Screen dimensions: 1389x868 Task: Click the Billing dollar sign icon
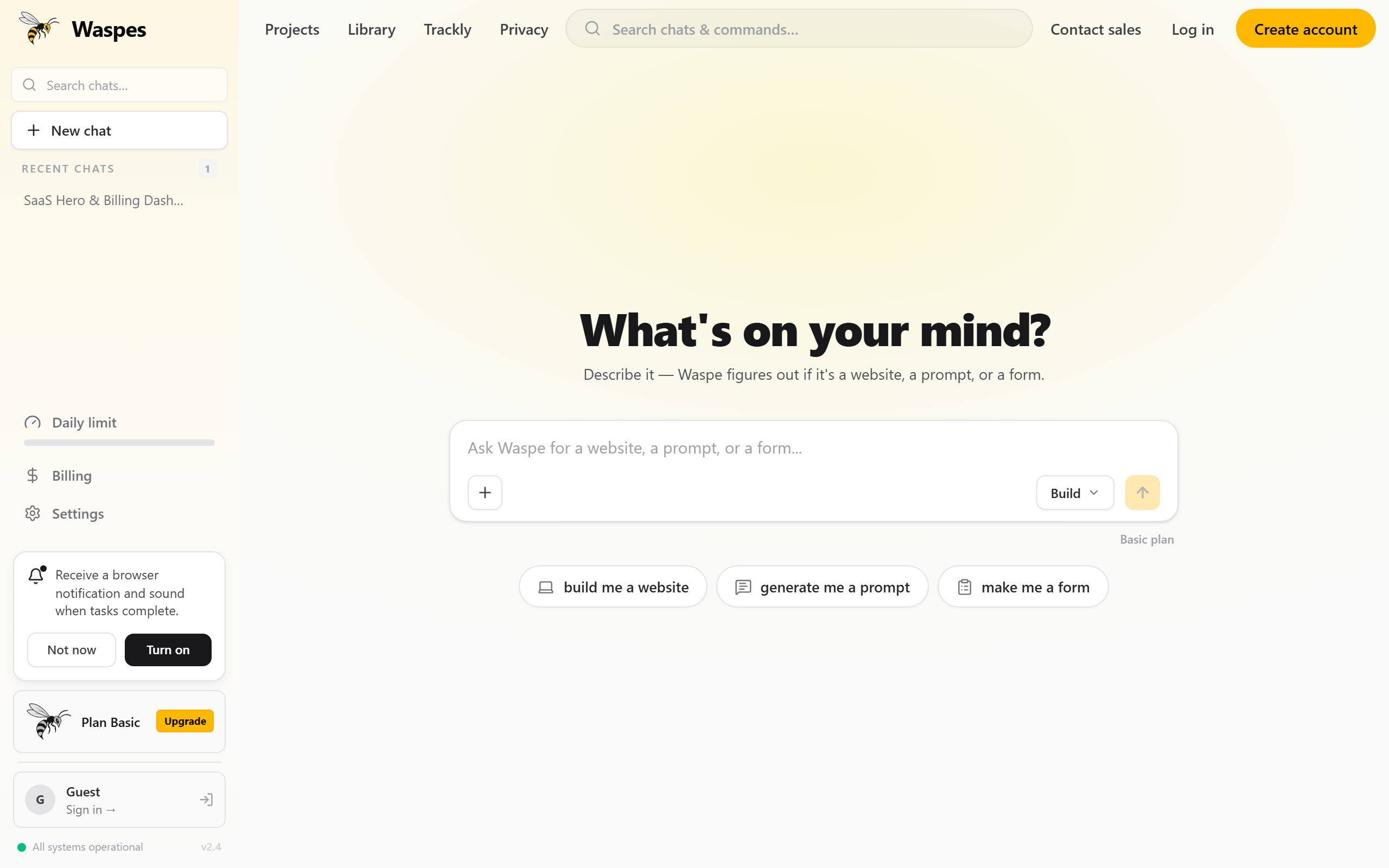coord(33,475)
